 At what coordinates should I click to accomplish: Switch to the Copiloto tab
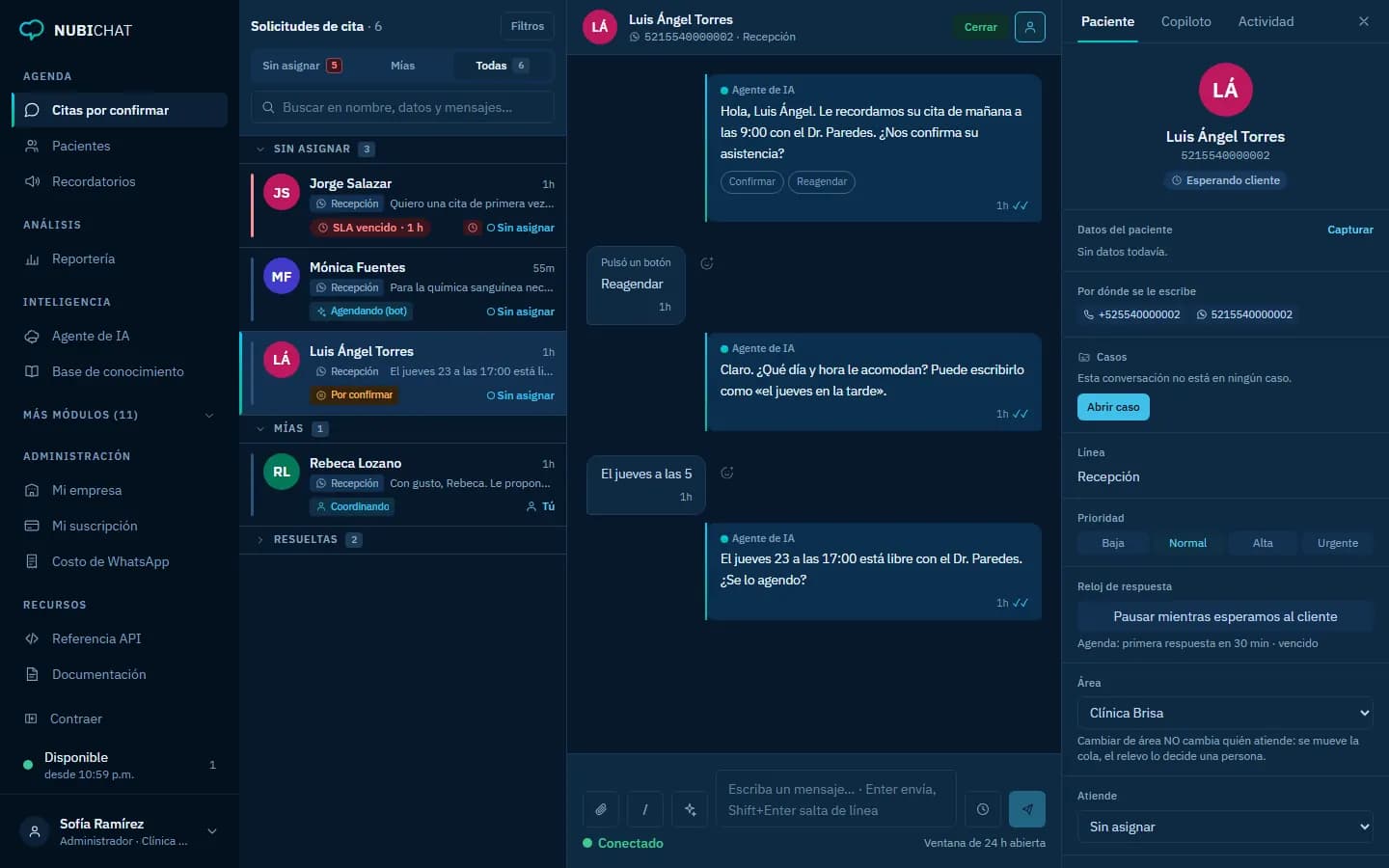1185,21
